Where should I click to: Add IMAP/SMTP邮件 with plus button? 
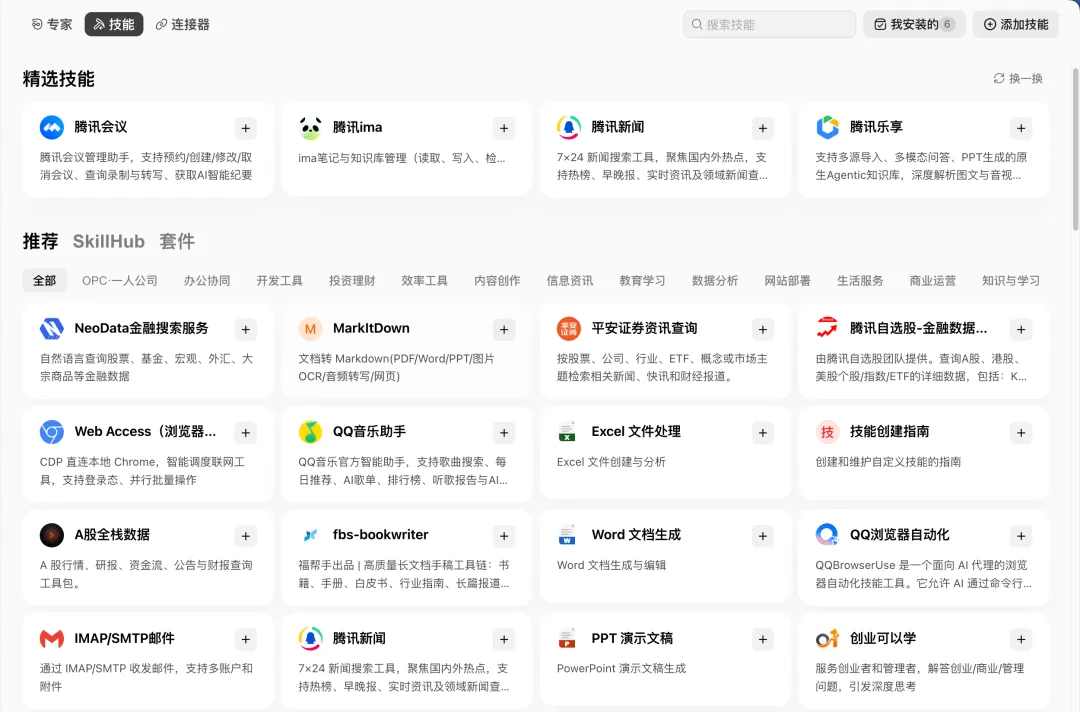point(246,640)
